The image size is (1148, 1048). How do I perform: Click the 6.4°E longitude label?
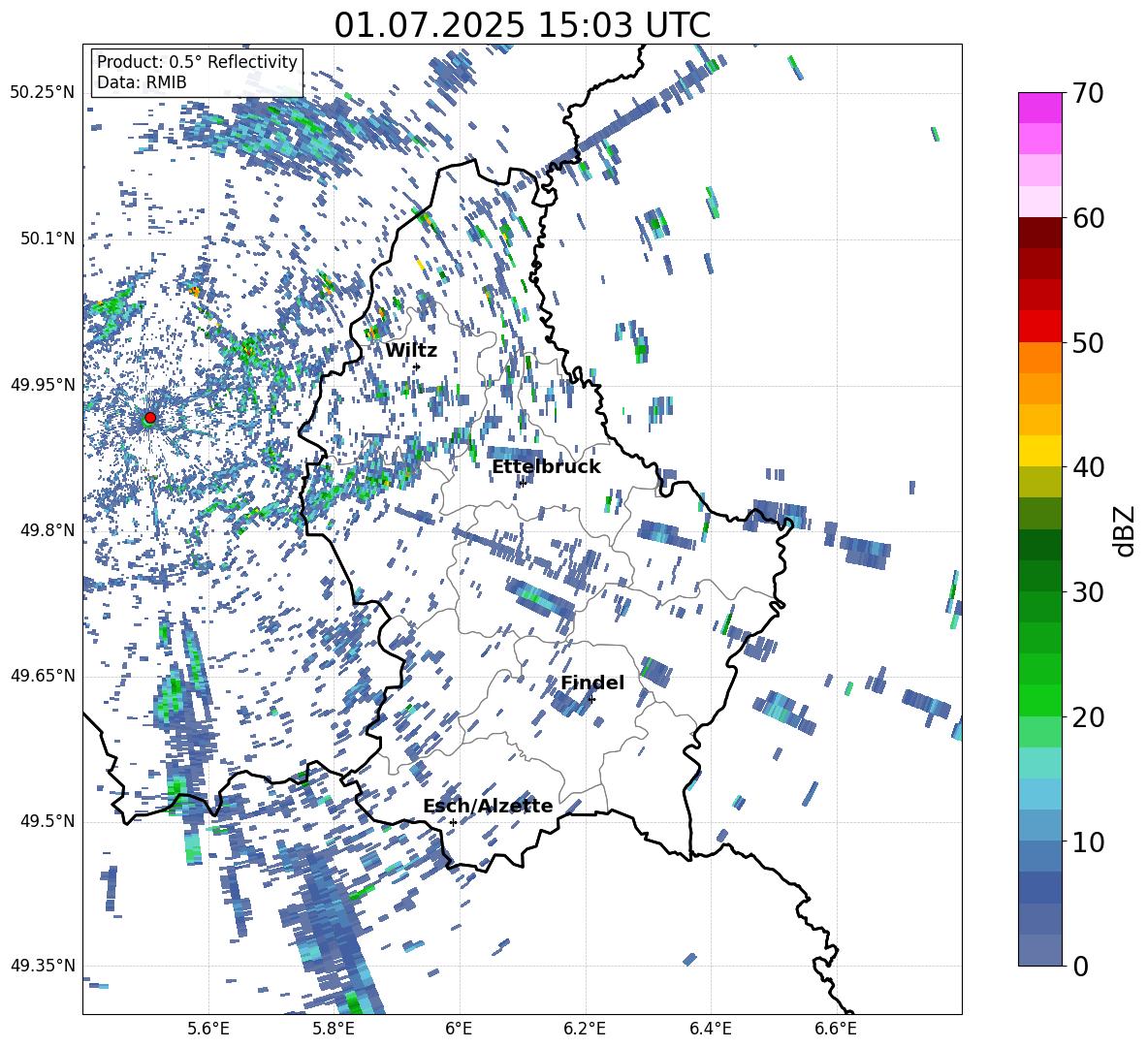click(x=711, y=1029)
